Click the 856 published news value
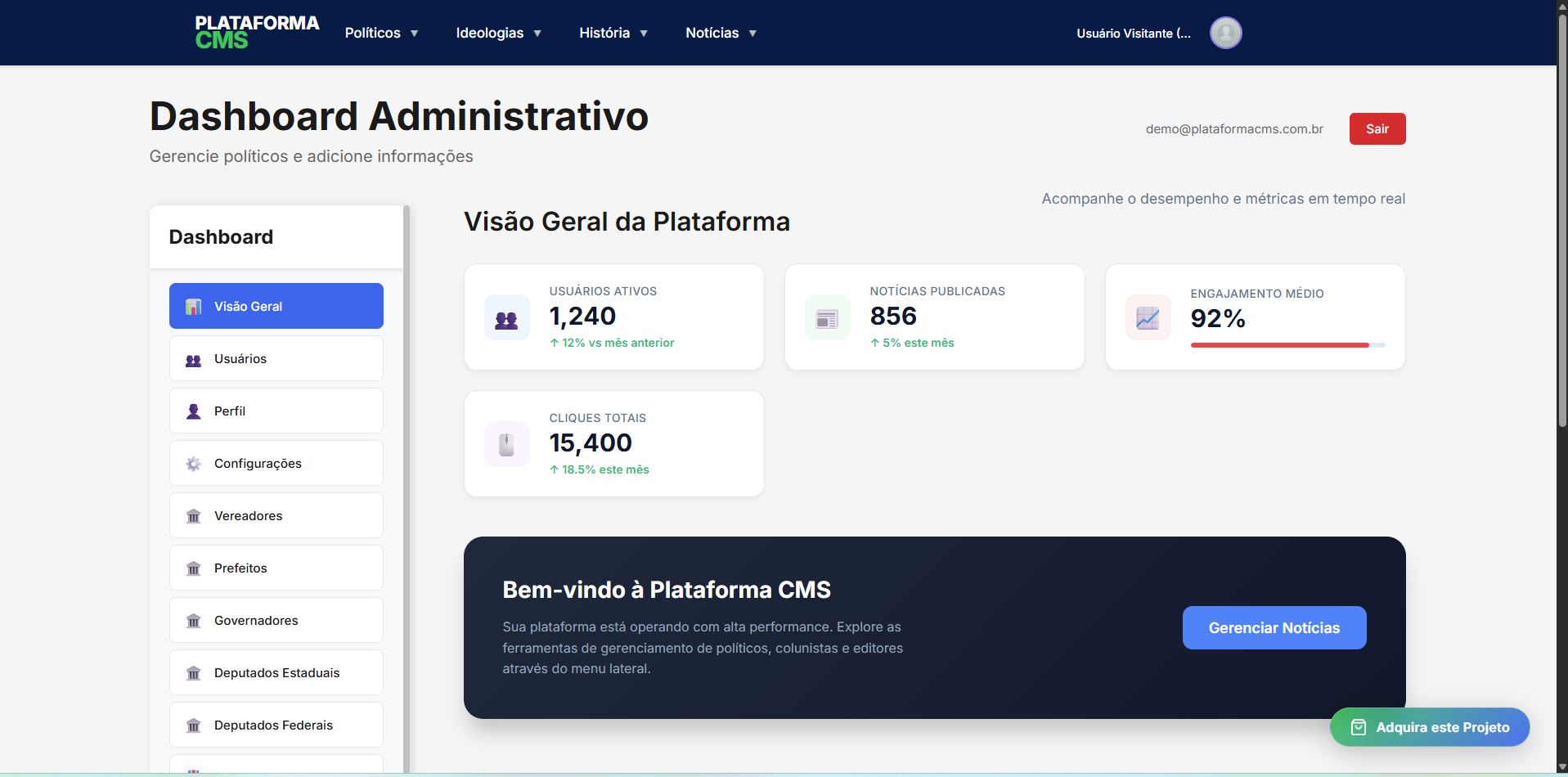 pos(893,316)
